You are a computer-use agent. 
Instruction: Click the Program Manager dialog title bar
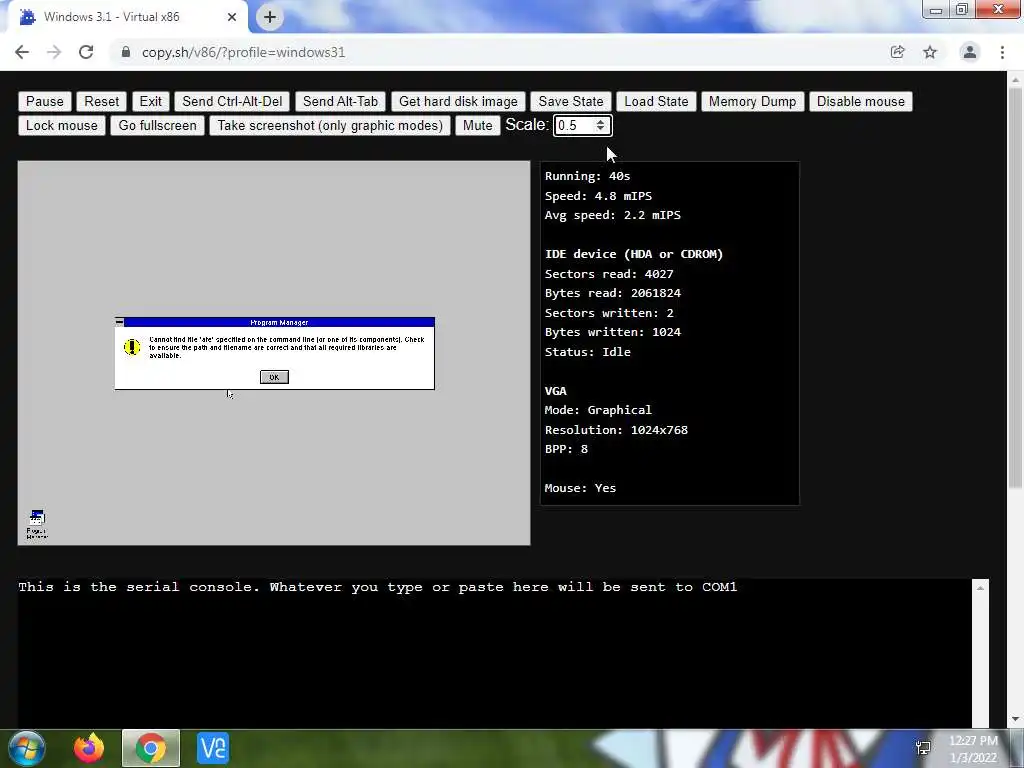click(x=279, y=322)
